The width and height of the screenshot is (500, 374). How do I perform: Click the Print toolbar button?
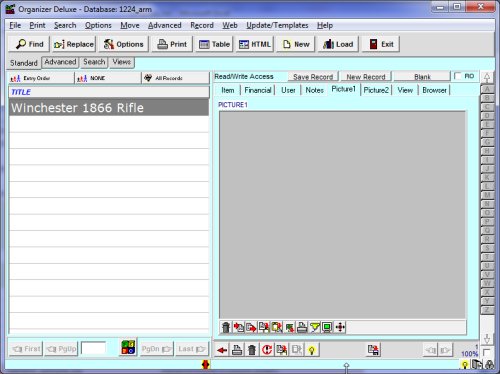click(x=172, y=44)
